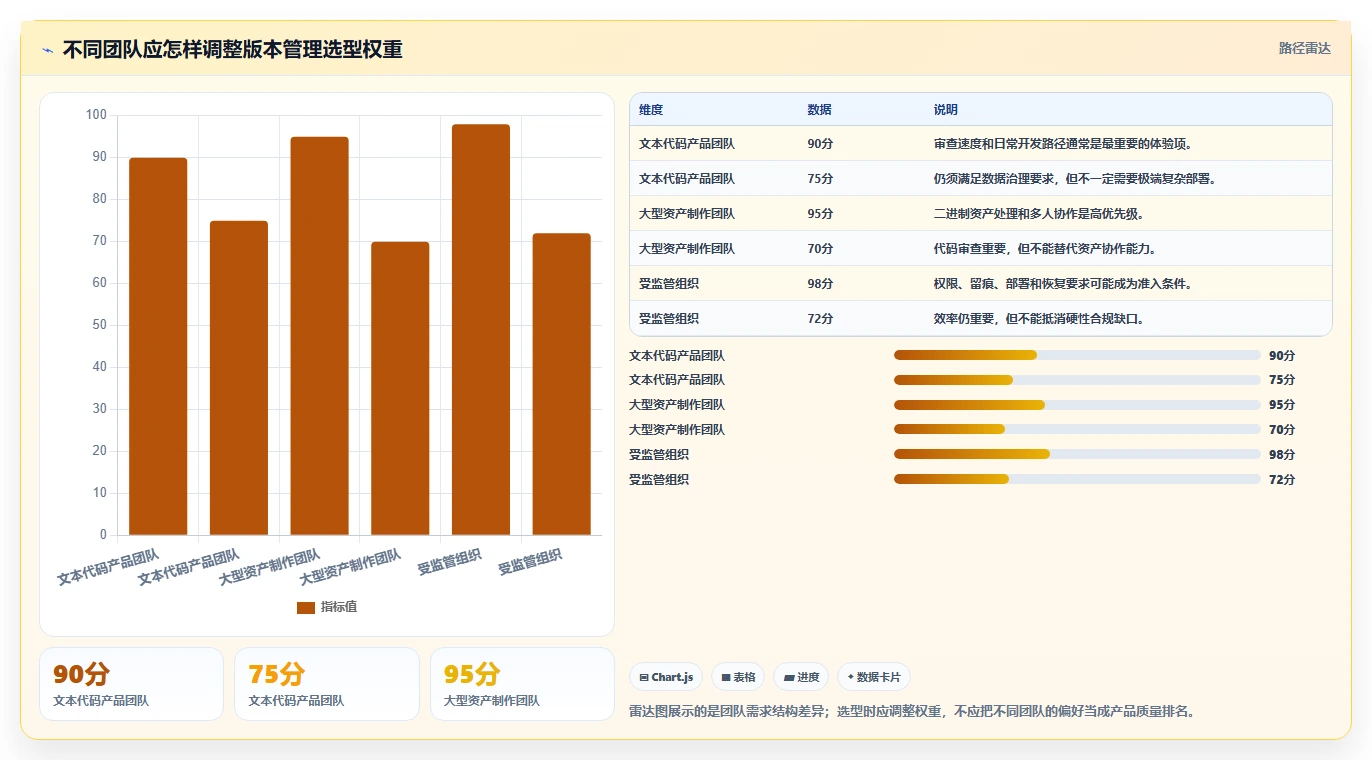Open the 95分 data card
Screen dimensions: 1372x760
click(x=522, y=684)
